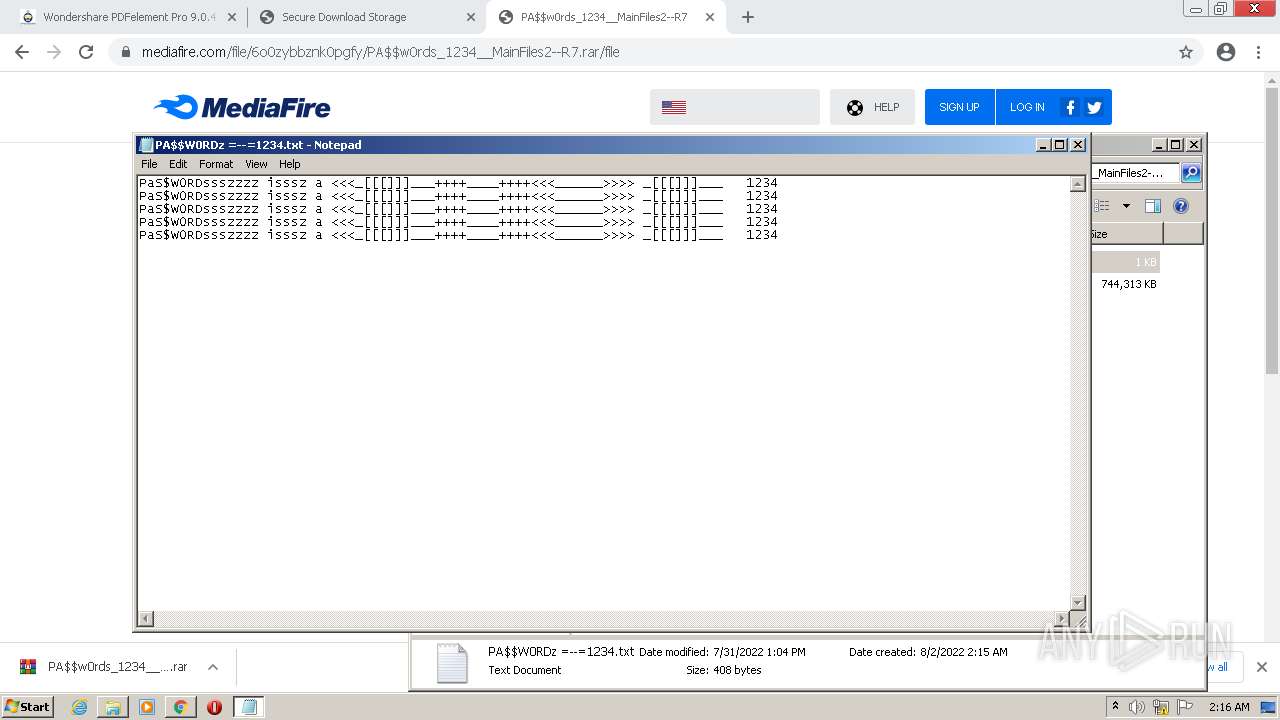Viewport: 1280px width, 720px height.
Task: Open a new browser tab
Action: (x=747, y=17)
